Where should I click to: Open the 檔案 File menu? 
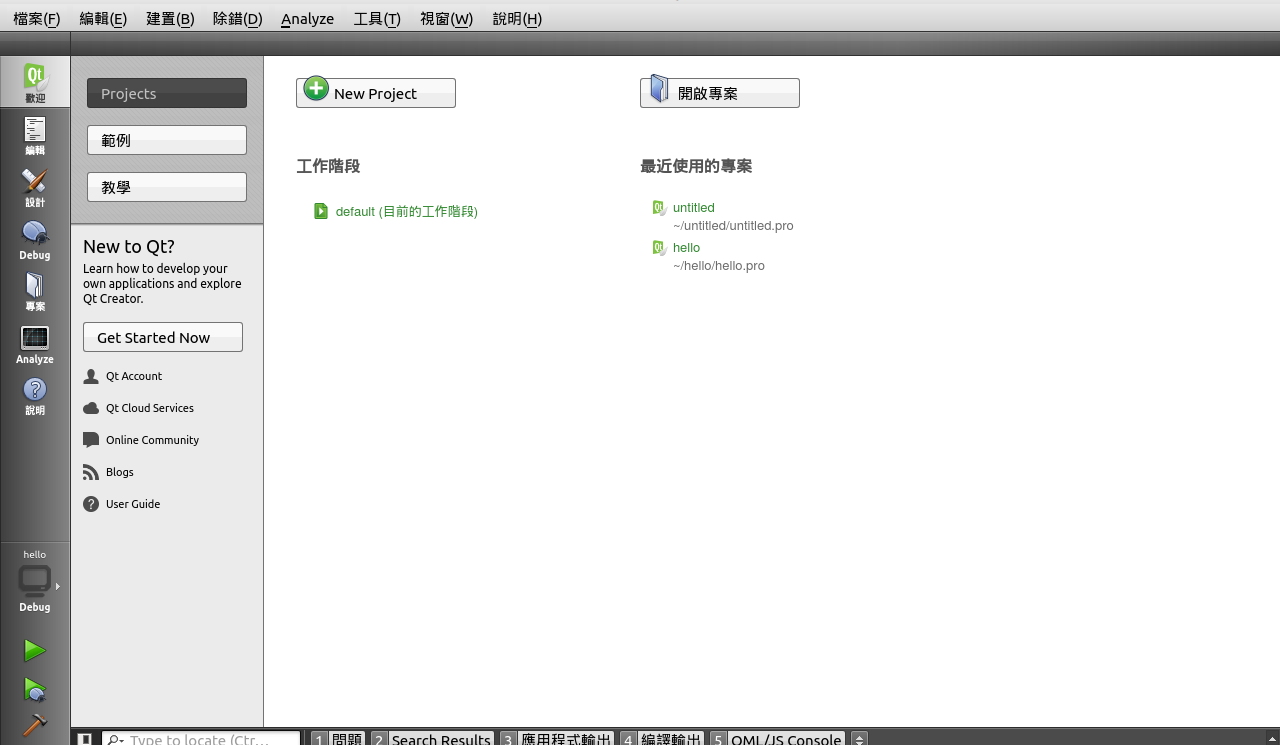click(x=36, y=18)
